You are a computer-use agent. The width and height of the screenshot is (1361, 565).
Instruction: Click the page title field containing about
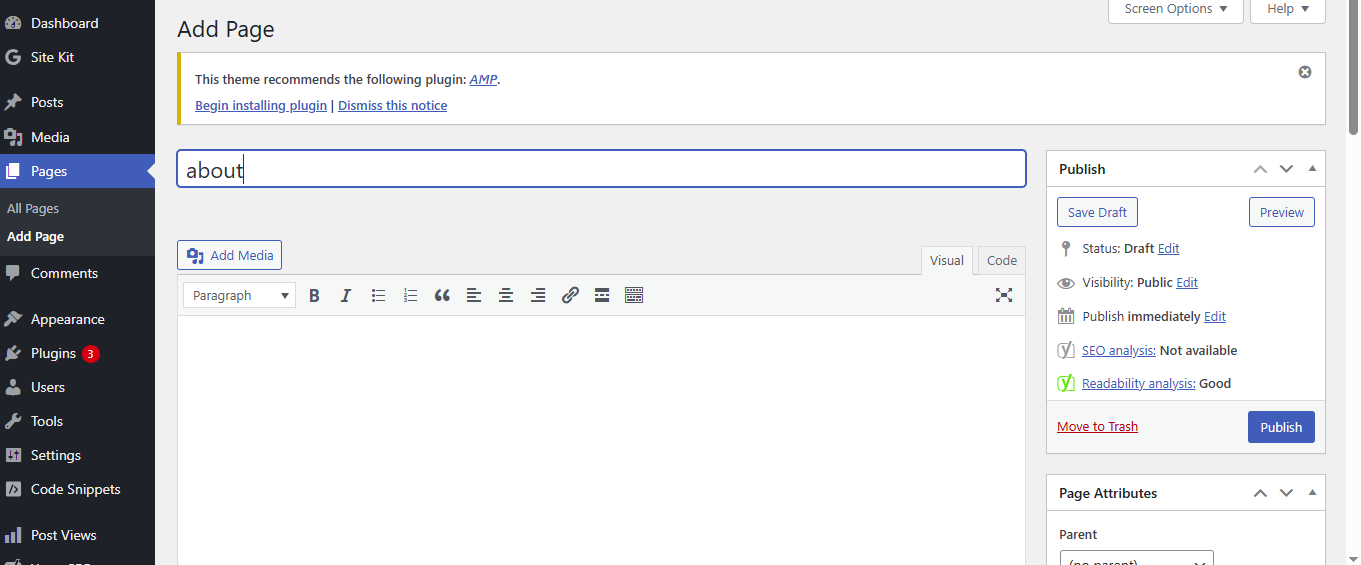tap(601, 169)
